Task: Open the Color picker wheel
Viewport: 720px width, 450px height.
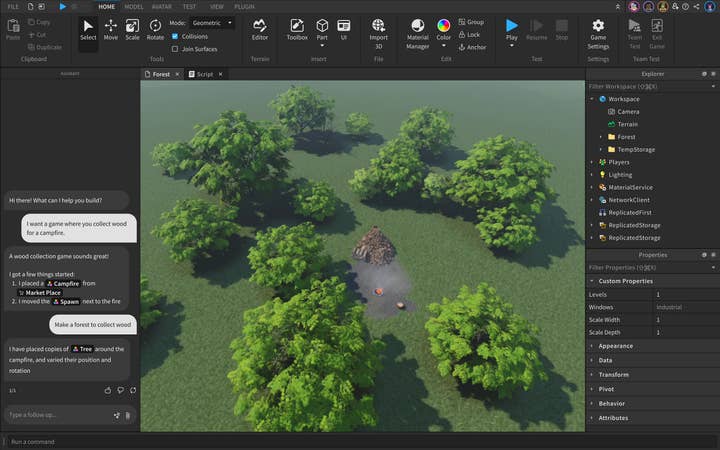Action: coord(444,25)
